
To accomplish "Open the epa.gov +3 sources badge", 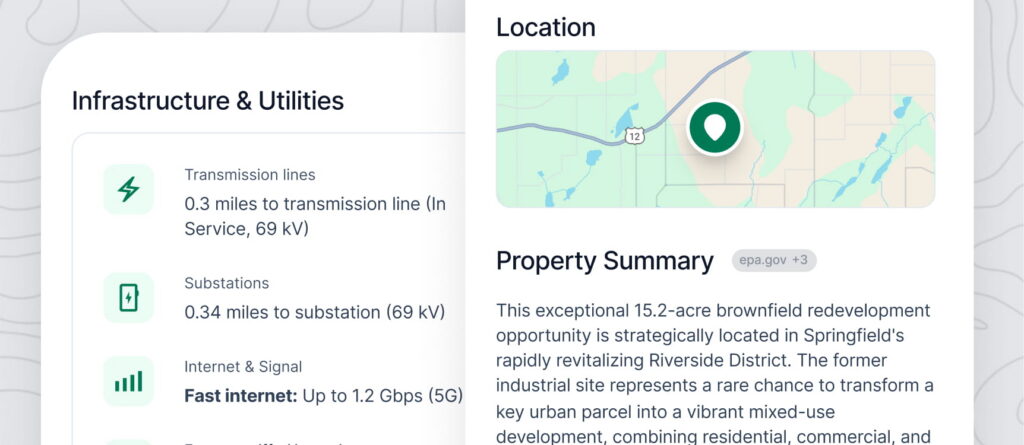I will tap(773, 261).
